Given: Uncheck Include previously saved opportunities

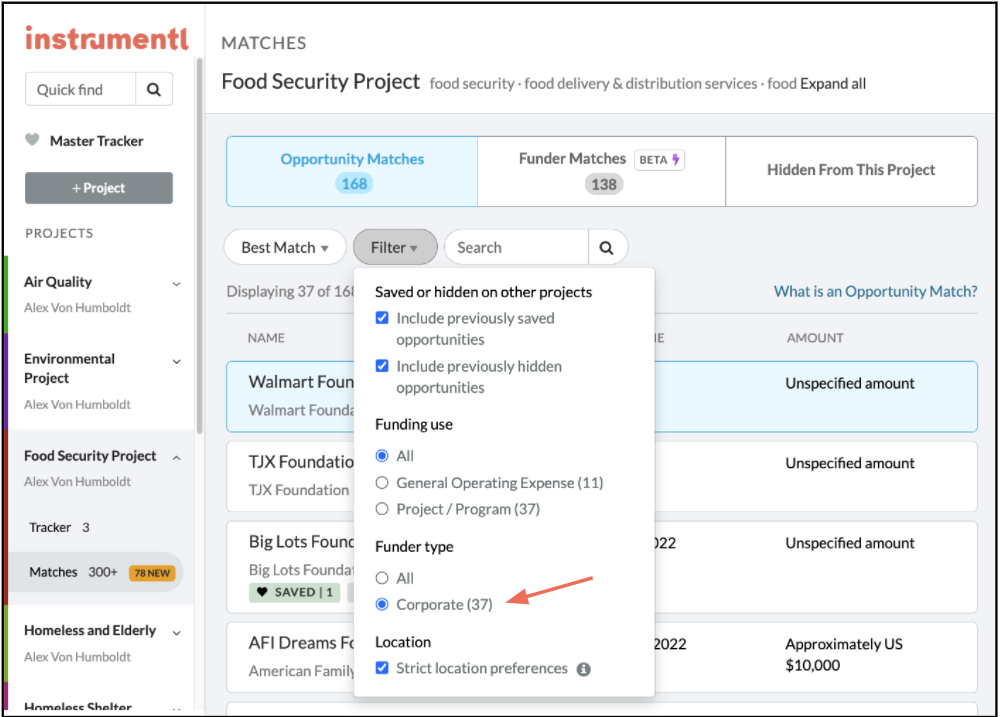Looking at the screenshot, I should pos(382,318).
